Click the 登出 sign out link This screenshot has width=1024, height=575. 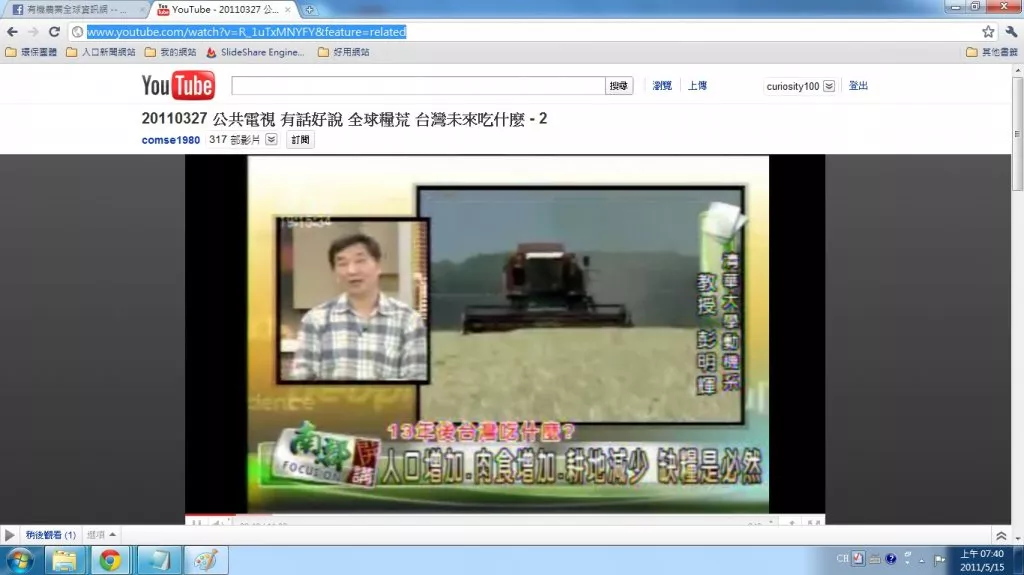(858, 86)
